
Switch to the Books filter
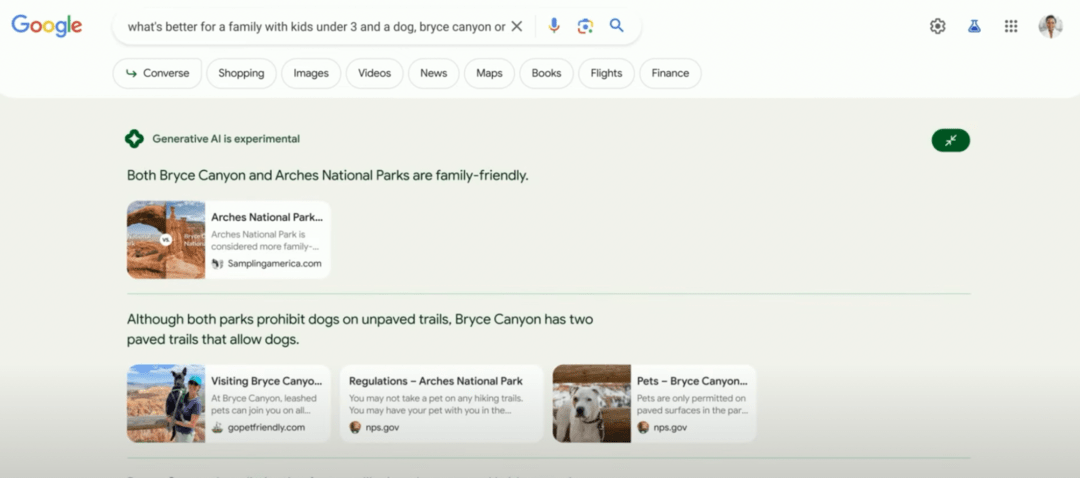pos(546,73)
